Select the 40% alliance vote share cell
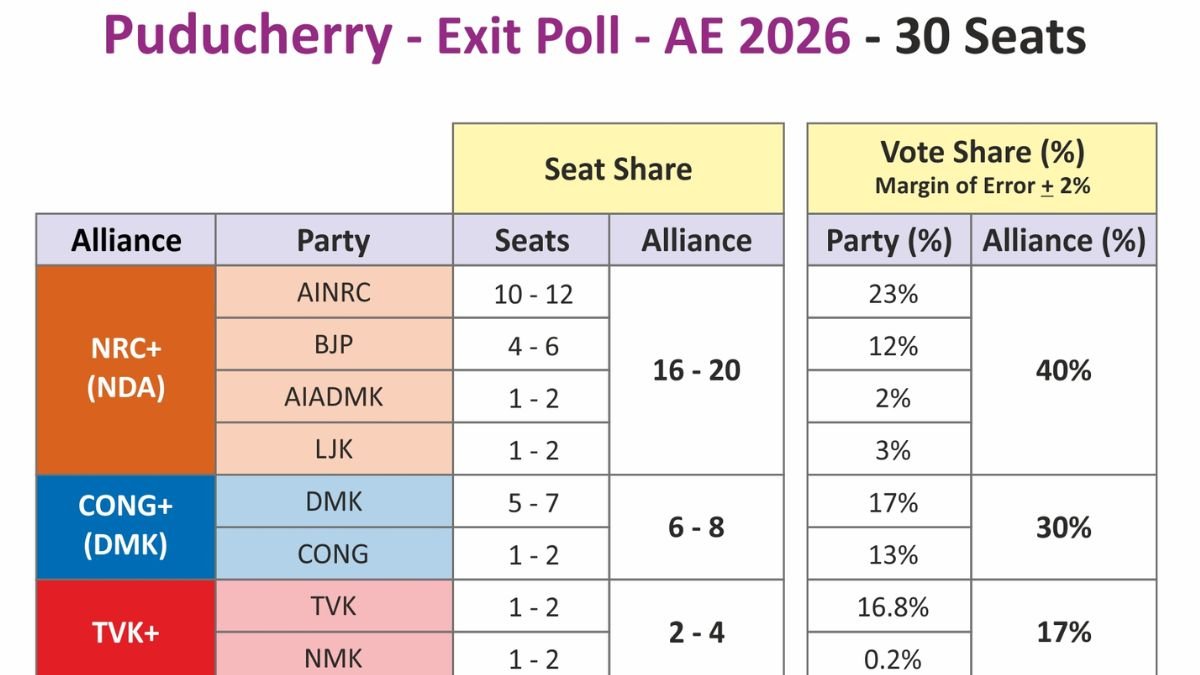 point(1063,370)
